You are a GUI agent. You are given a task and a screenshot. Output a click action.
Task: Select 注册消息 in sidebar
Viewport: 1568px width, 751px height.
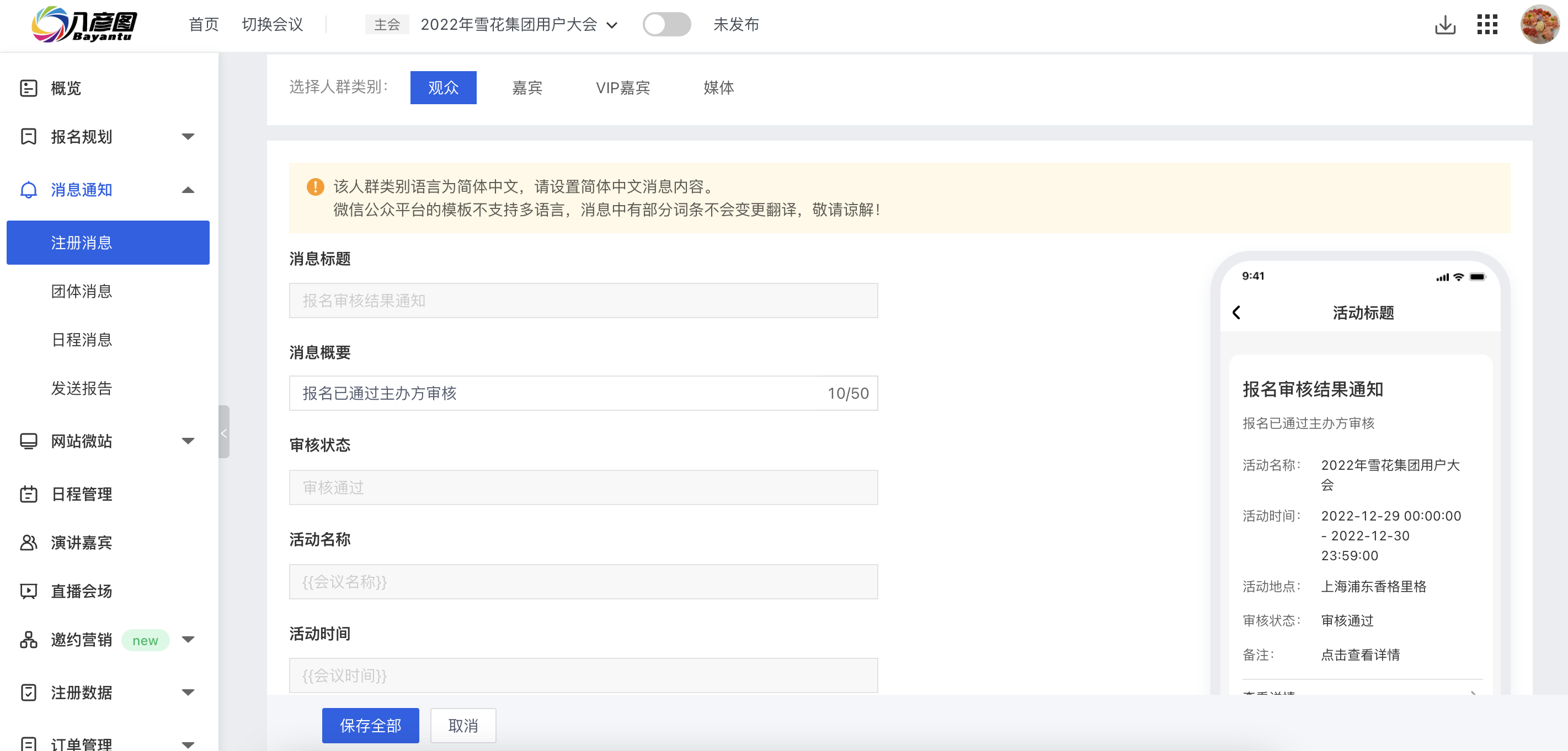point(108,243)
